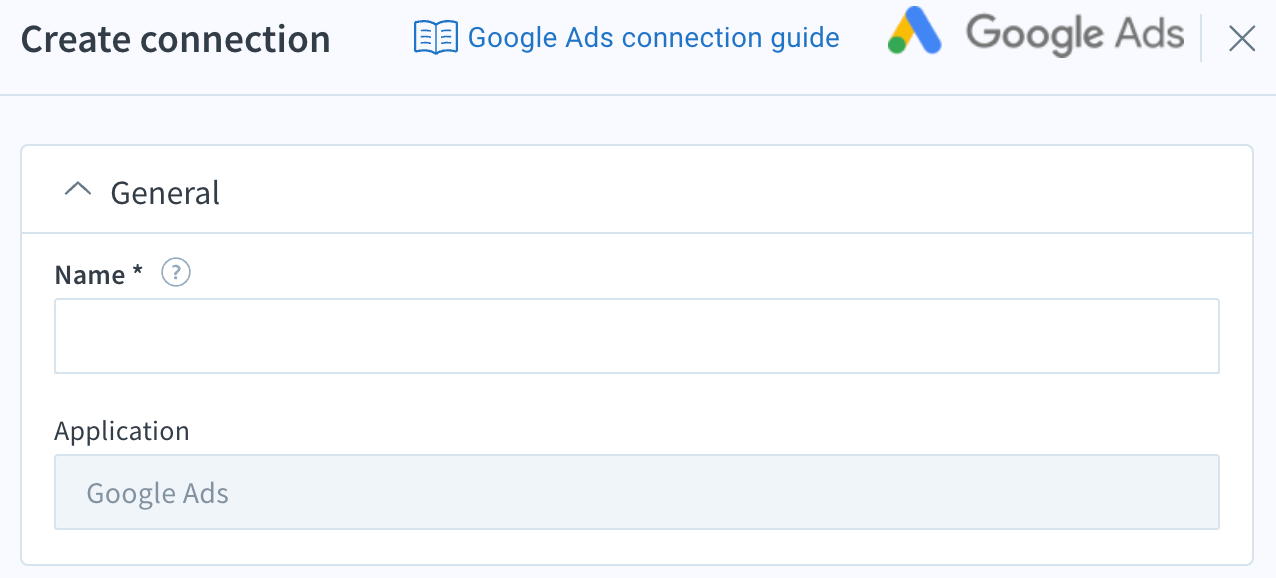
Task: Click the divider line beside close button
Action: tap(1201, 39)
